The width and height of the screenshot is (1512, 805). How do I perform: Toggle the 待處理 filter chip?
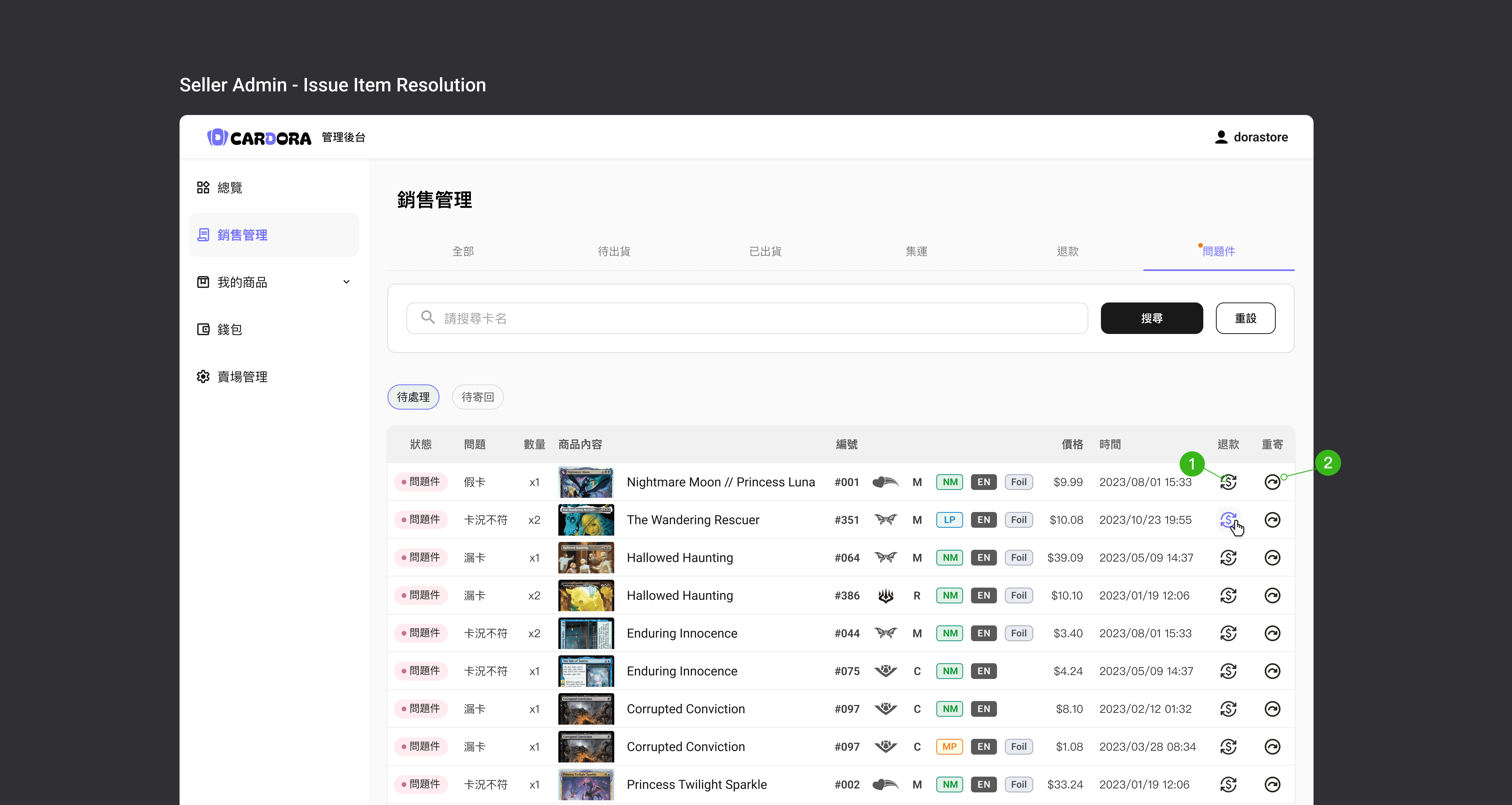click(413, 397)
